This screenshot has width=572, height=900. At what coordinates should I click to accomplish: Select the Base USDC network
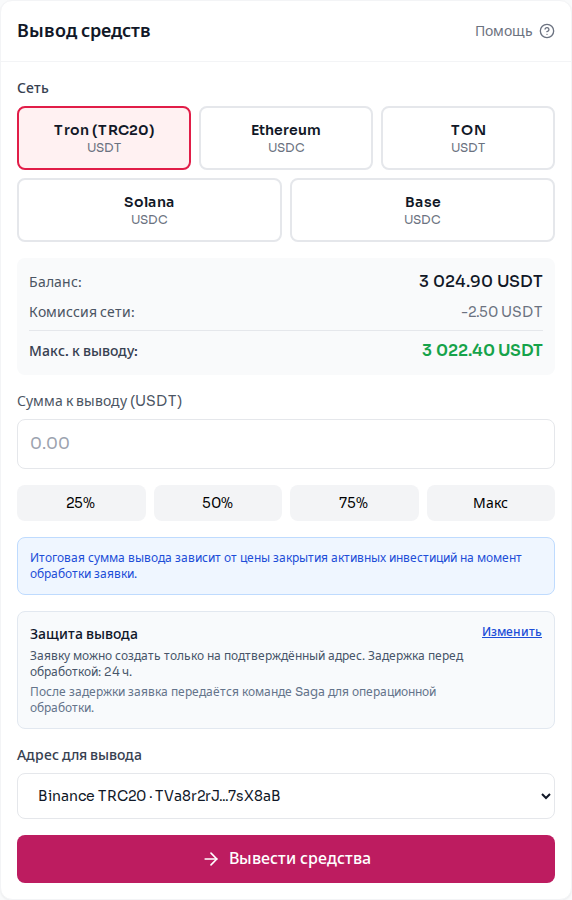[x=423, y=210]
